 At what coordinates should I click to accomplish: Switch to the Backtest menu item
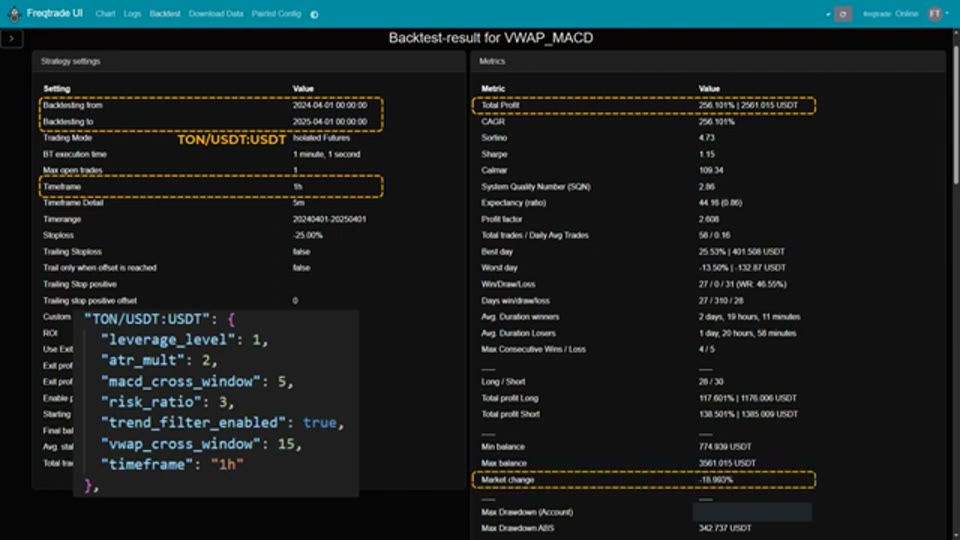165,13
